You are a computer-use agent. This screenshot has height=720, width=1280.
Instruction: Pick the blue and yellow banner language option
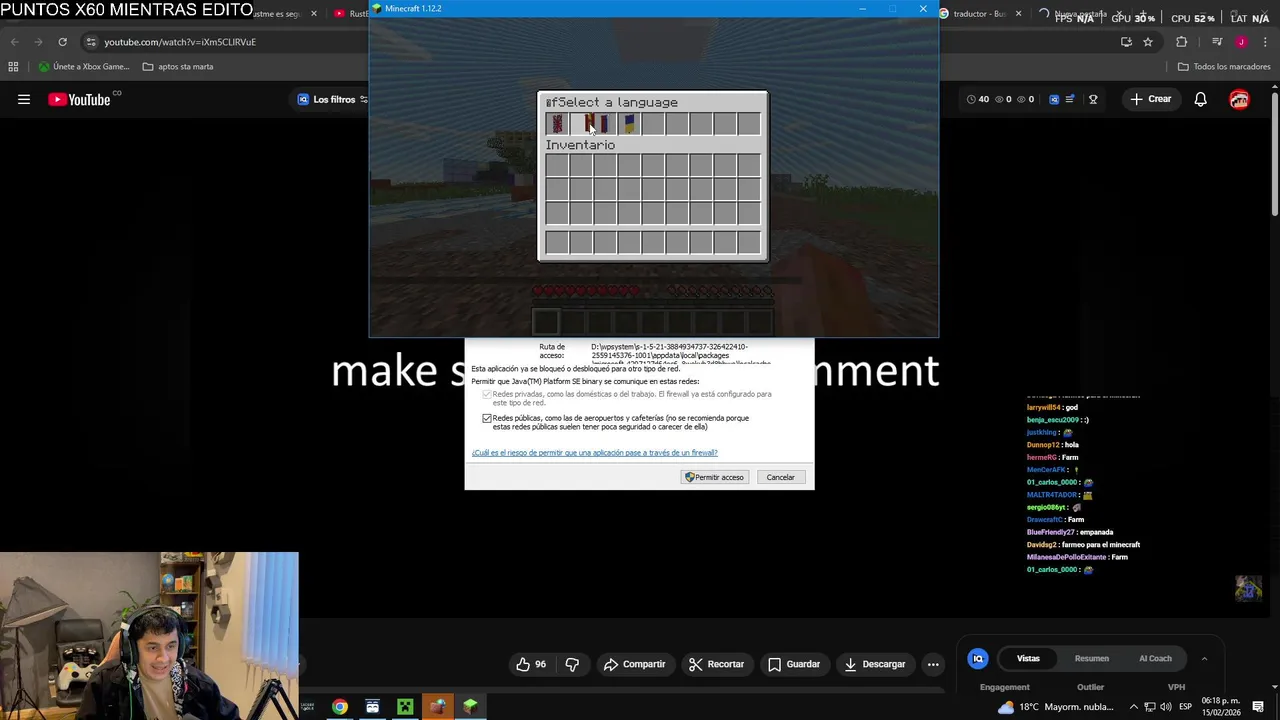point(629,124)
